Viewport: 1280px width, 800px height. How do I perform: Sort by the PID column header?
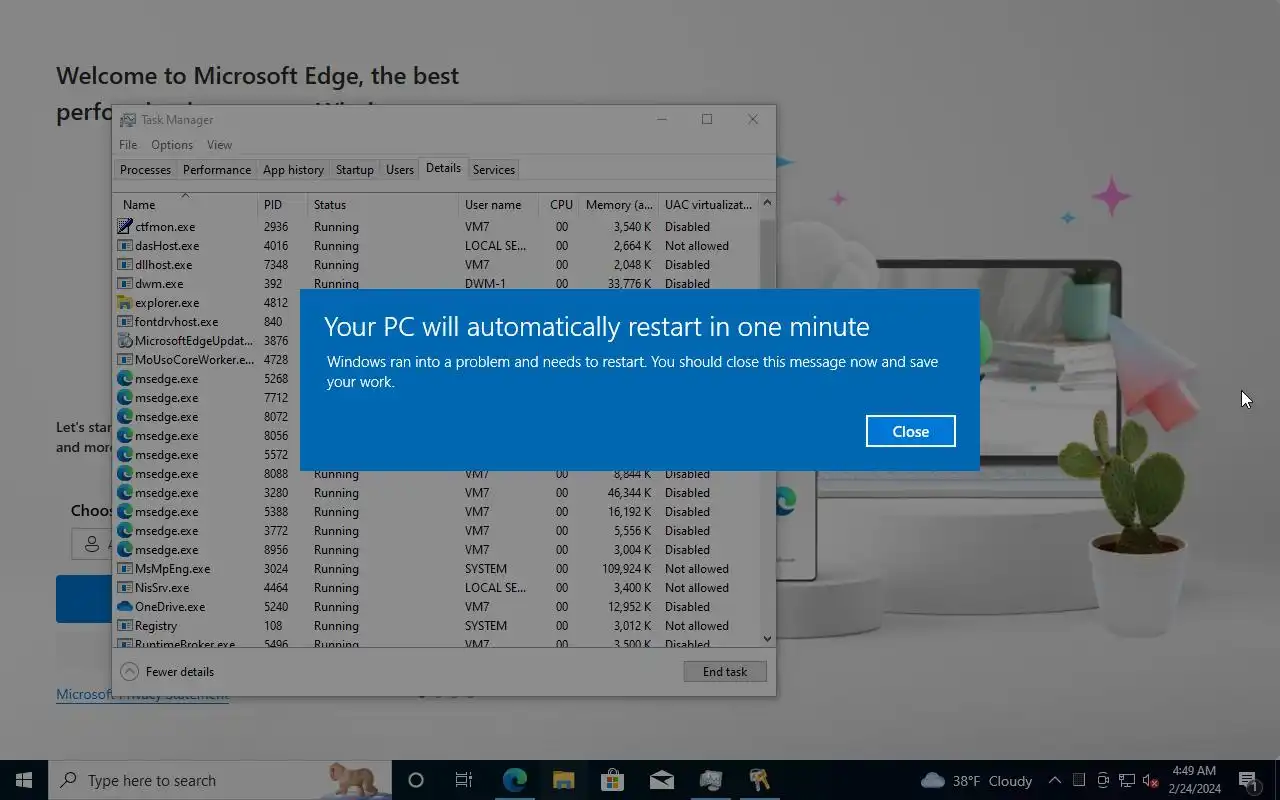point(282,204)
